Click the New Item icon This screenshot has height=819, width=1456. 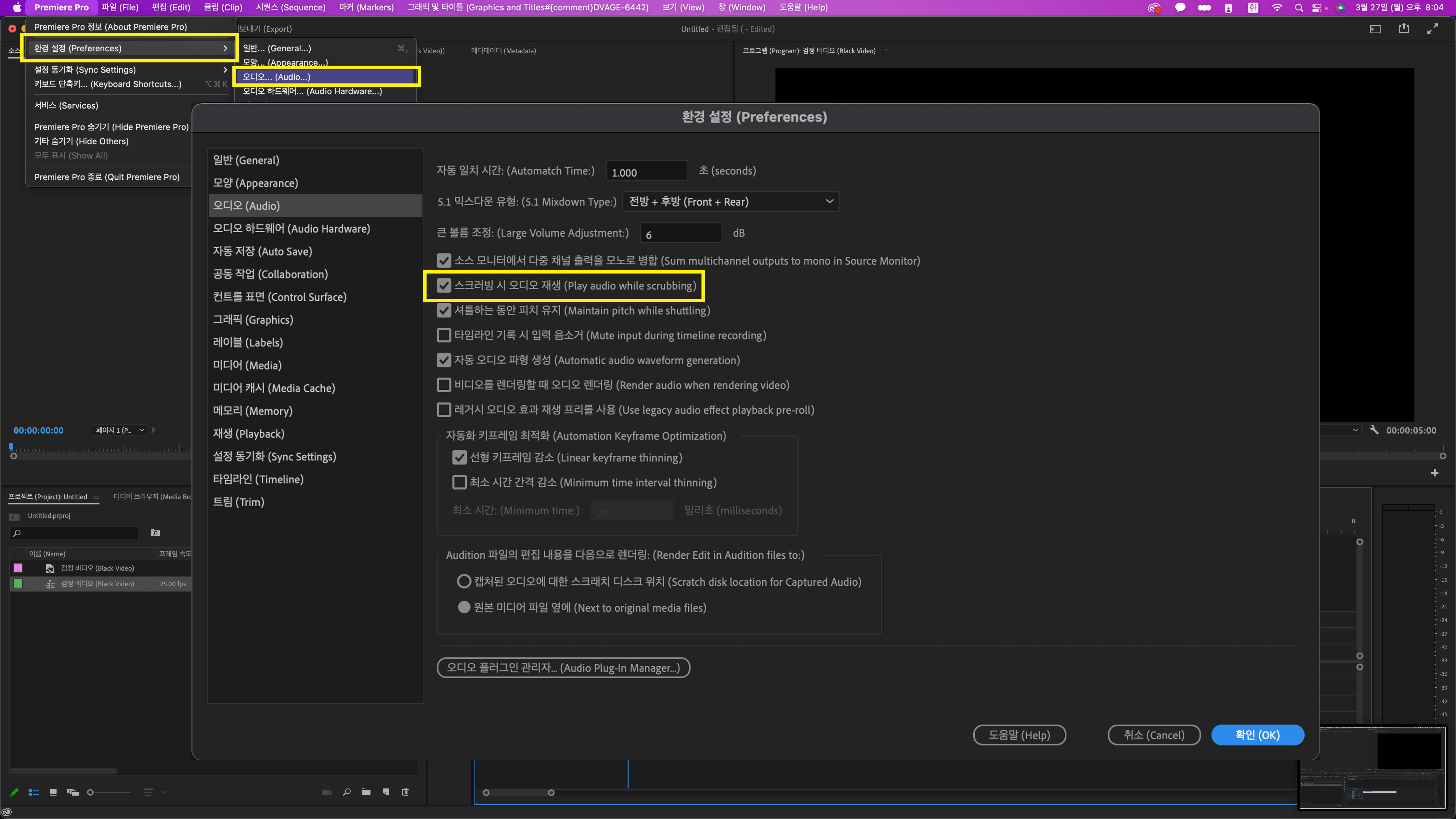pos(386,792)
